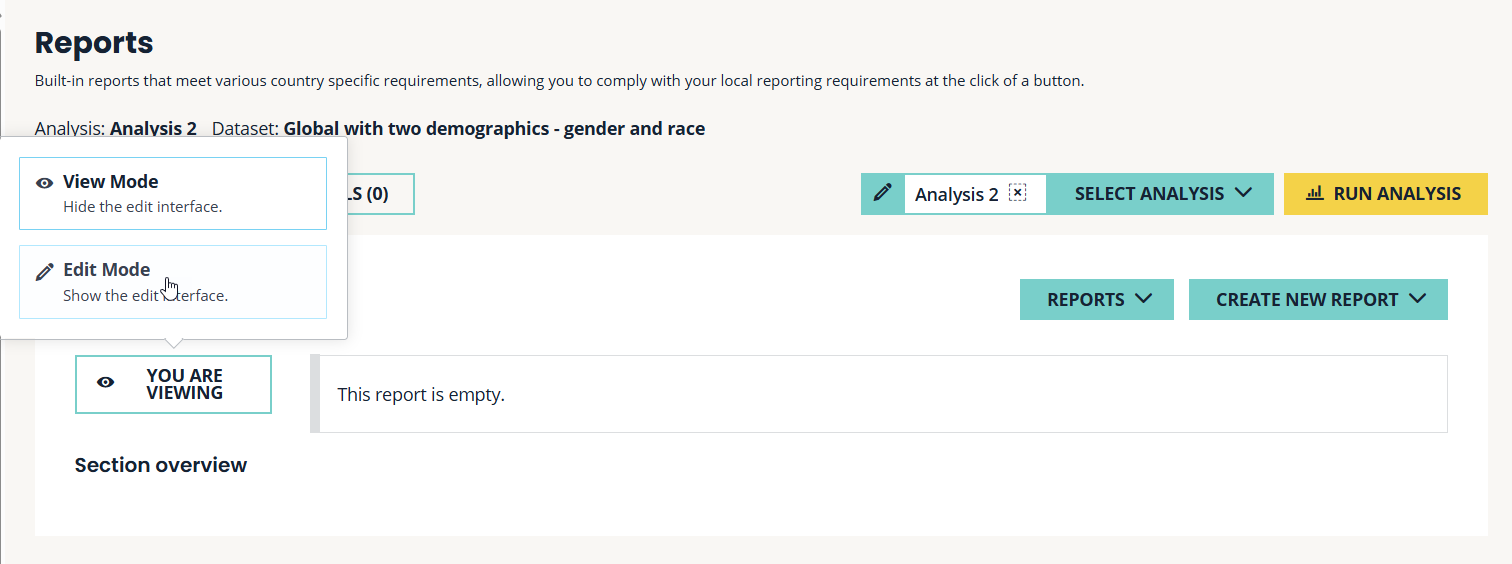The image size is (1512, 564).
Task: Click the bold dataset name text
Action: tap(494, 128)
